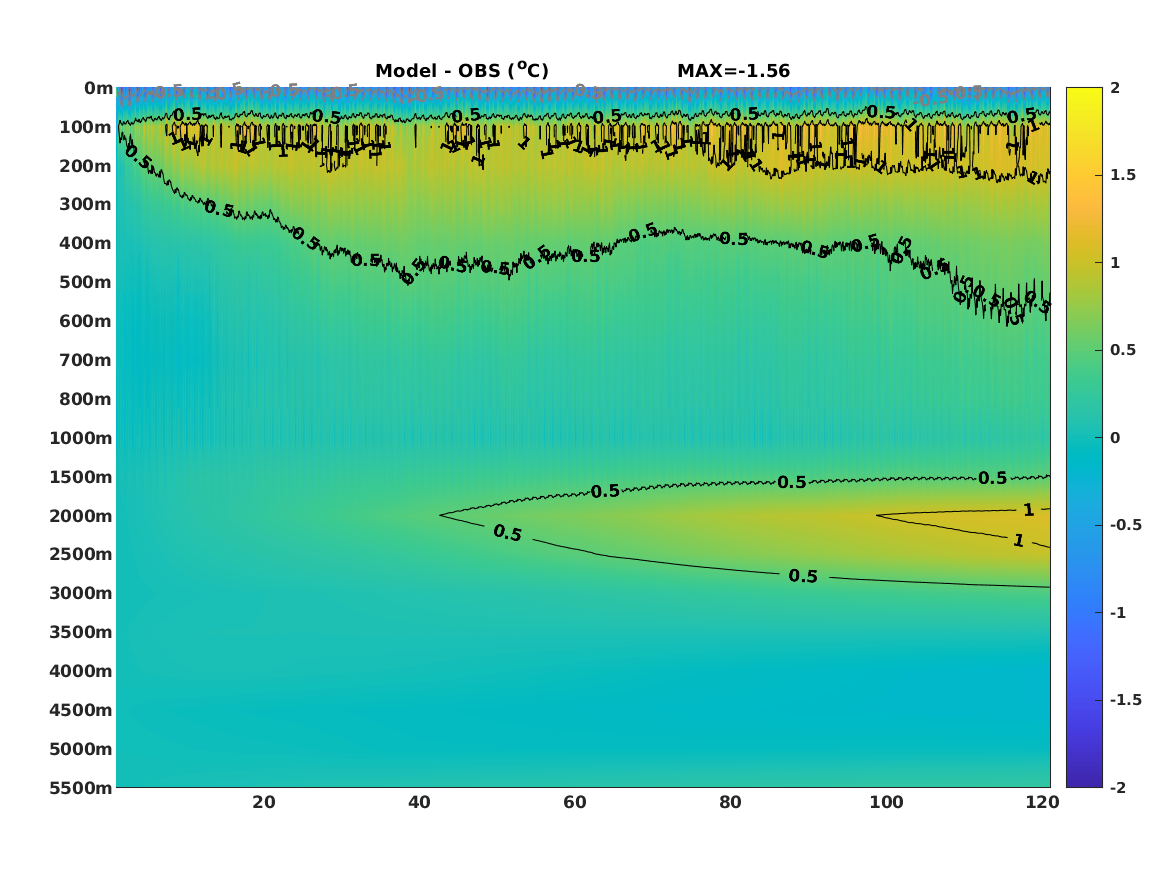1167x875 pixels.
Task: Click the "2500m" depth axis label
Action: tap(81, 554)
